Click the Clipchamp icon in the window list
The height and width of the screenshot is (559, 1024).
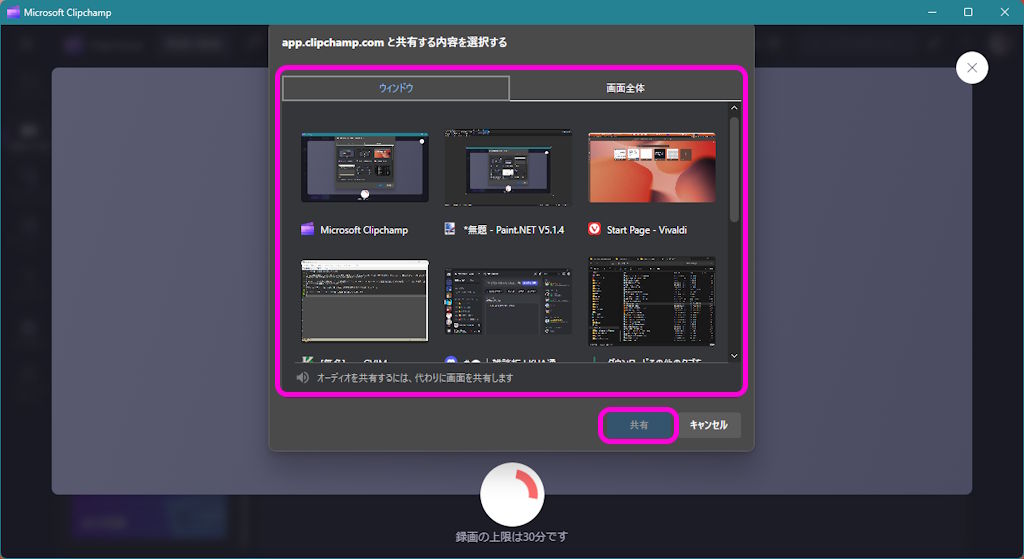(x=307, y=229)
